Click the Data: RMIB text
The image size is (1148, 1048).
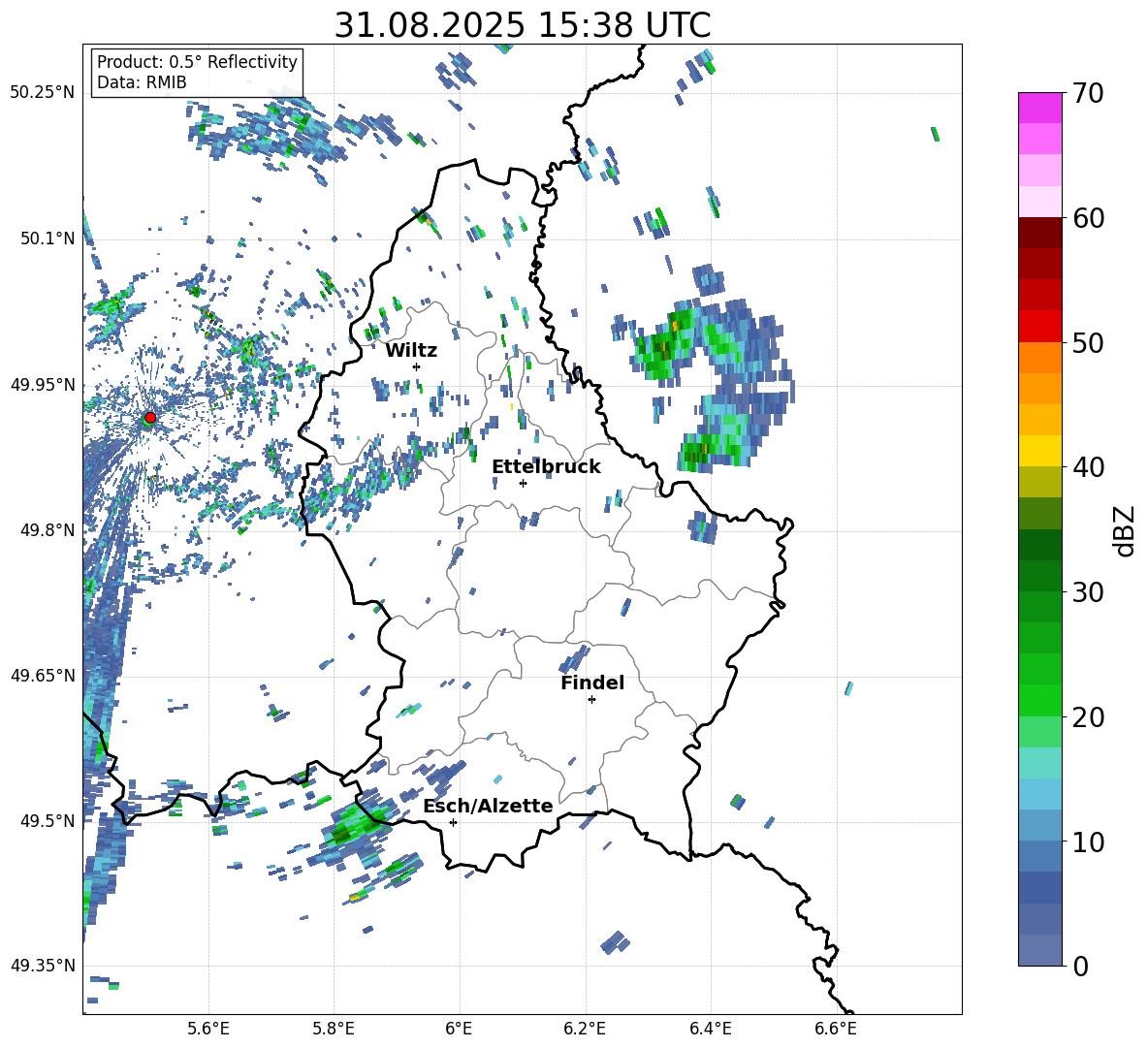[x=142, y=82]
